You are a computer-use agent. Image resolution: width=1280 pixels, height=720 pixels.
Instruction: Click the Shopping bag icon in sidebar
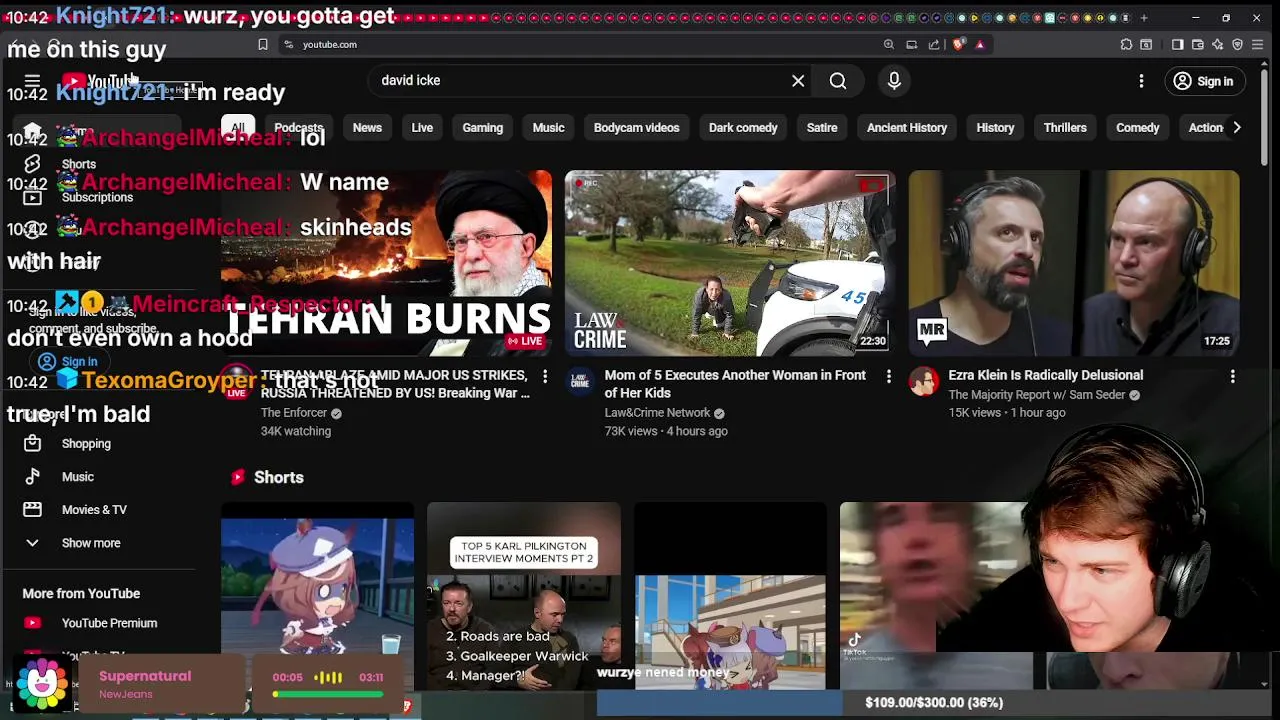(x=32, y=443)
